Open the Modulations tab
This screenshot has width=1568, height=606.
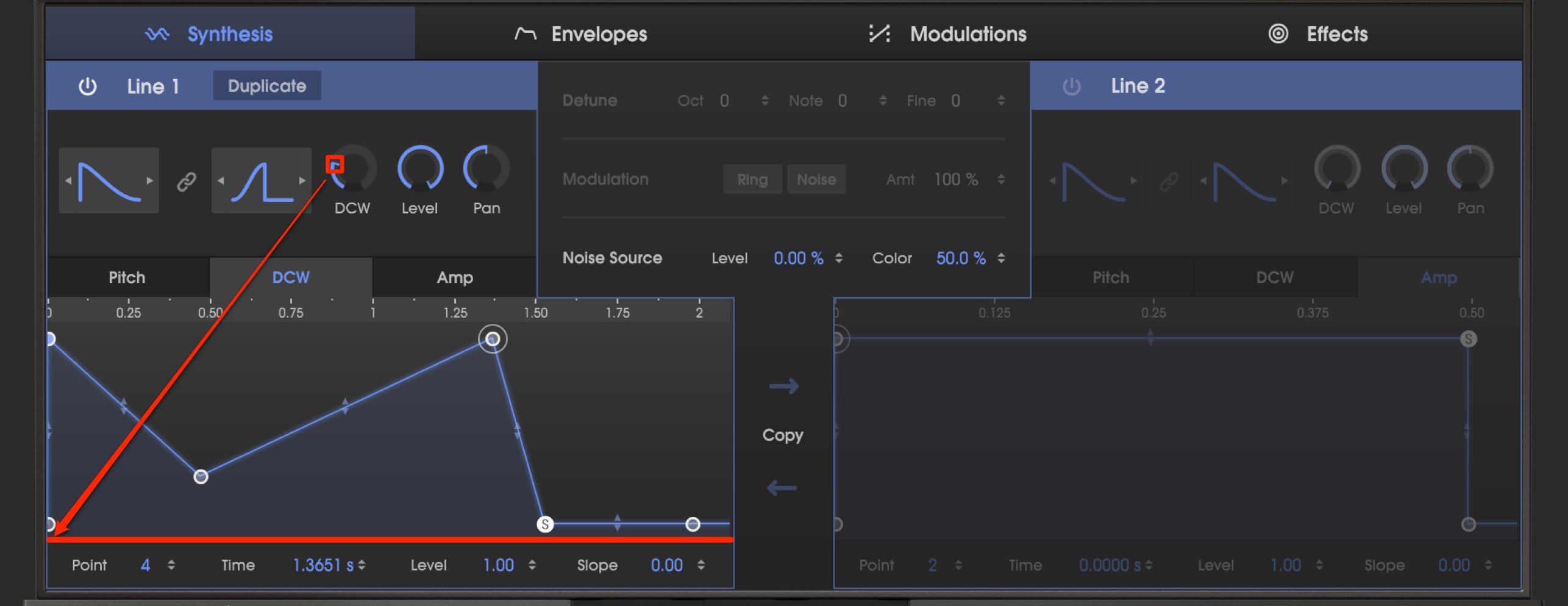click(948, 34)
